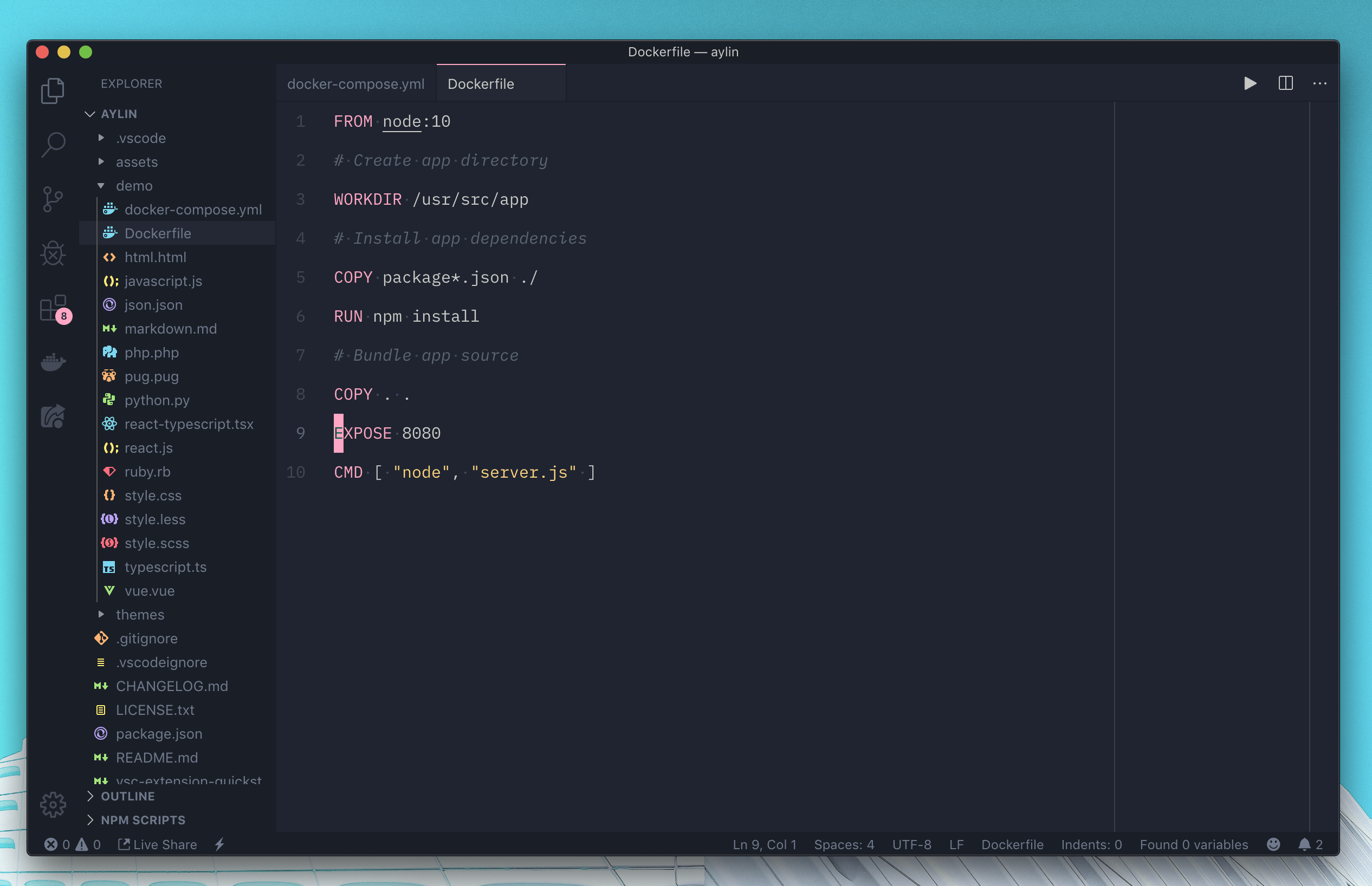This screenshot has width=1372, height=886.
Task: Open the Docker extension sidebar
Action: point(53,361)
